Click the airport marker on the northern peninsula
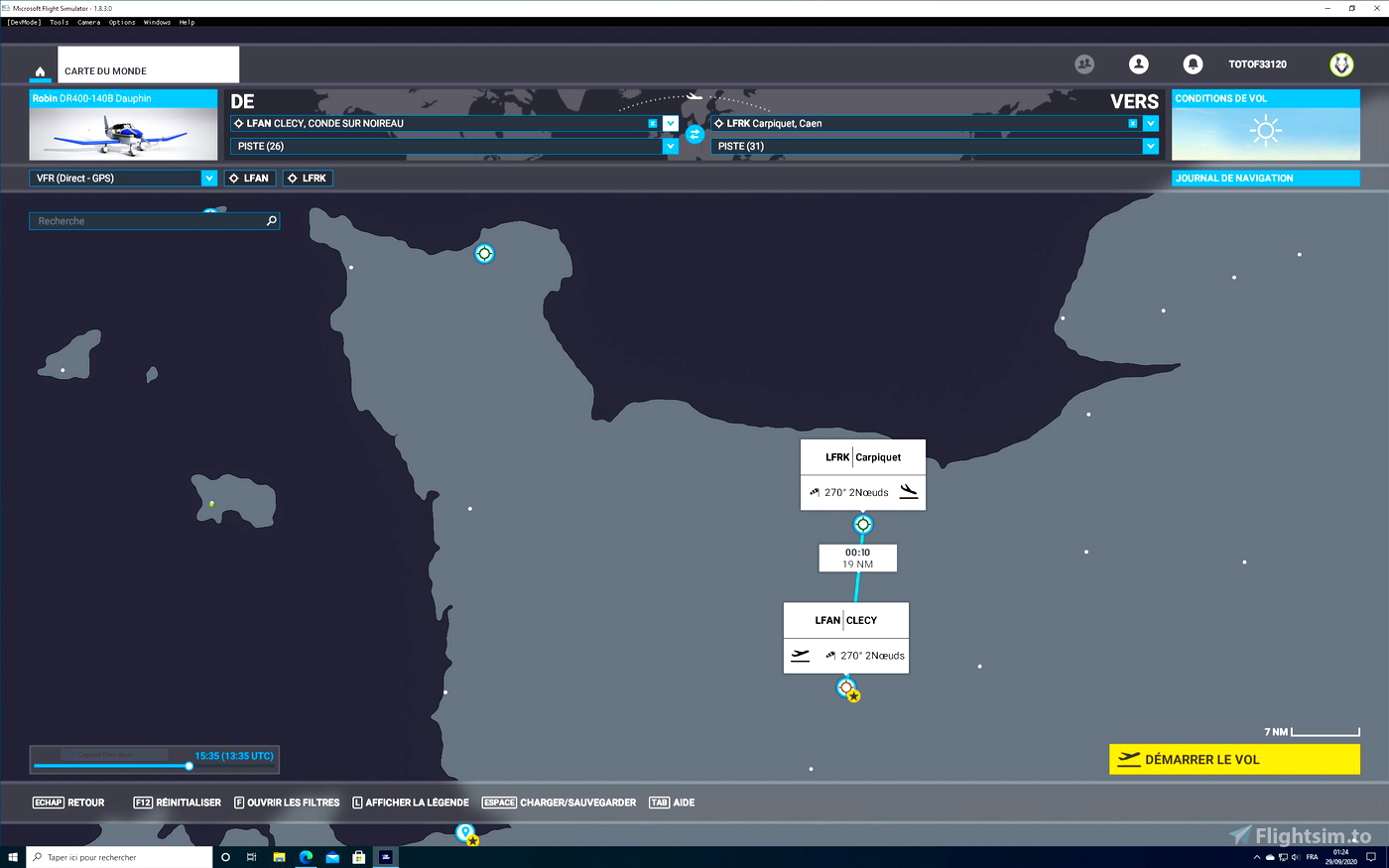The image size is (1389, 868). [x=484, y=253]
